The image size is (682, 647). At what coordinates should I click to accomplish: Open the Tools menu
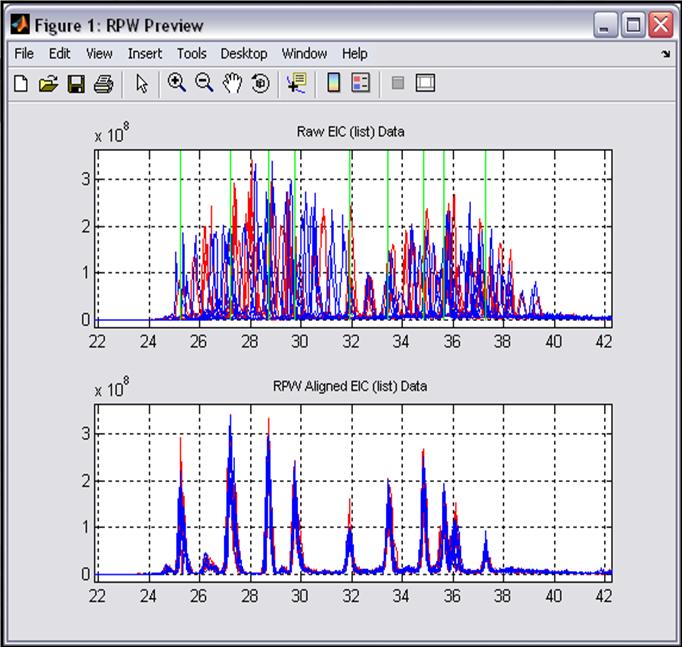pos(192,54)
